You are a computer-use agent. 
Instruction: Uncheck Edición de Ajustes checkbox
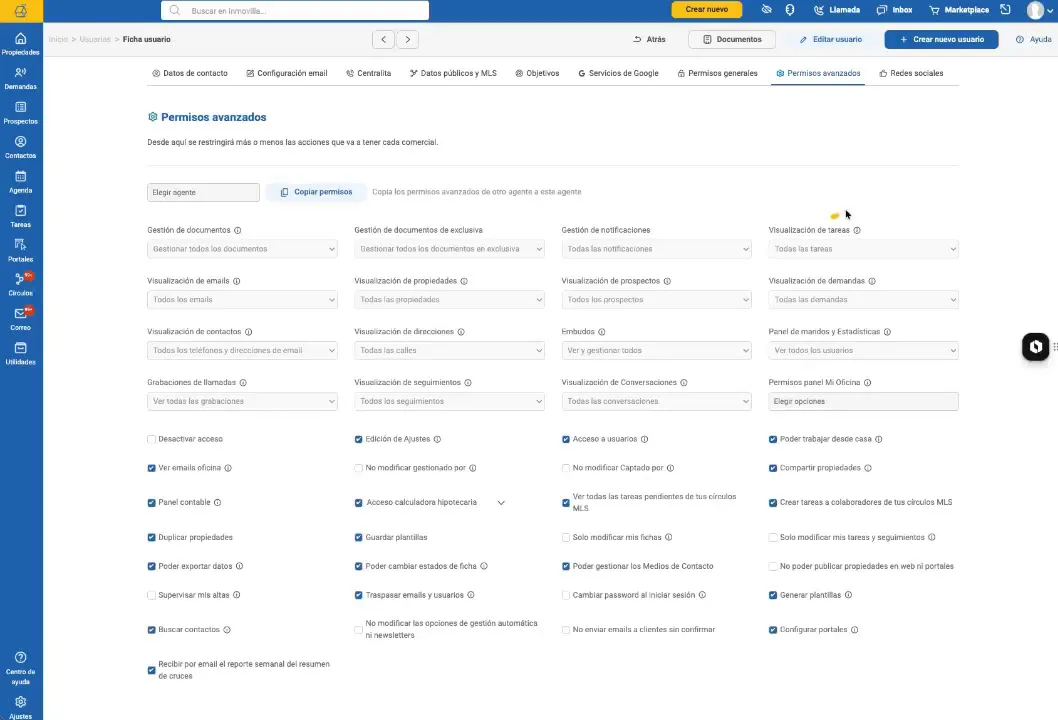point(358,439)
